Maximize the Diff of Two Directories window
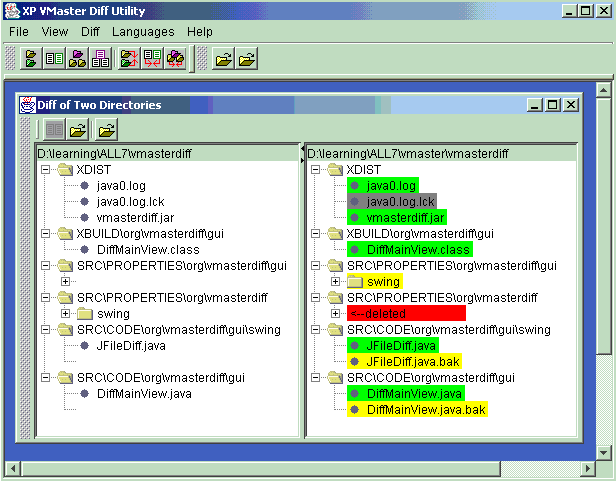 (553, 105)
